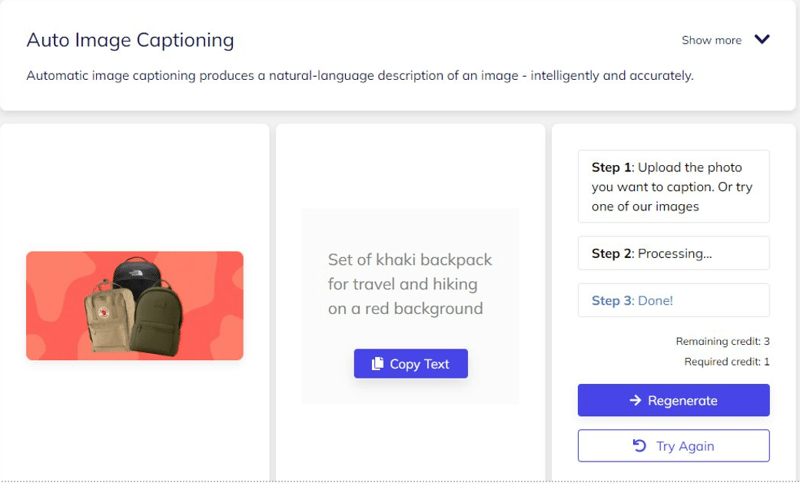Click the copy icon on Copy Text

tap(378, 364)
